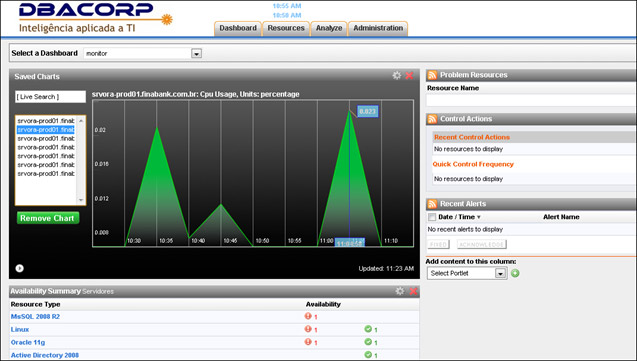Viewport: 637px width, 361px height.
Task: Click the Live Search input field
Action: (x=50, y=97)
